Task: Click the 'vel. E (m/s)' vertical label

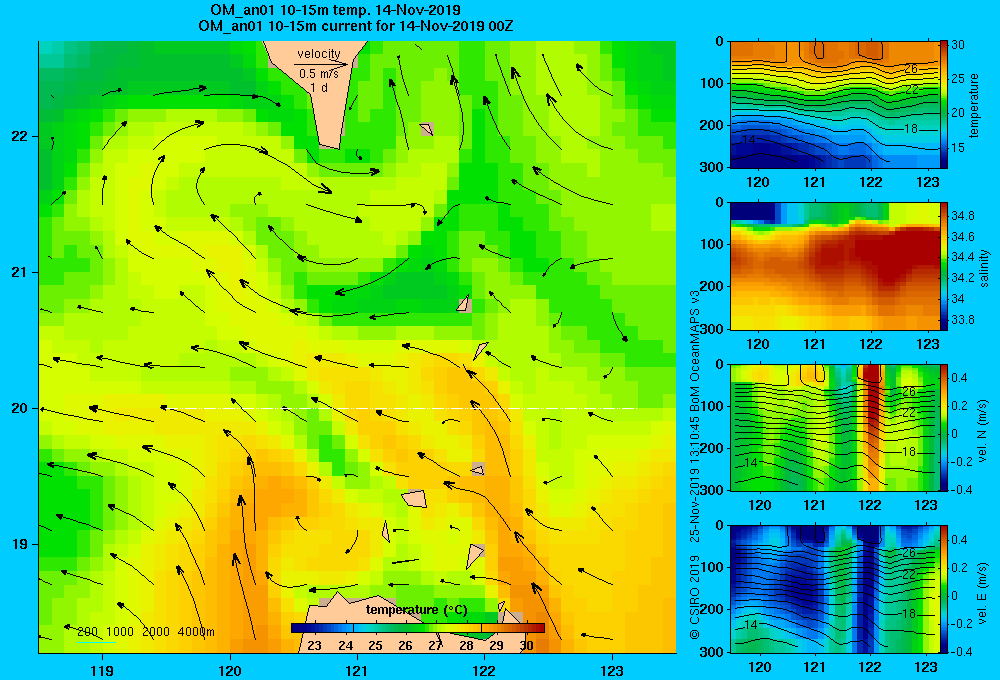Action: (983, 591)
